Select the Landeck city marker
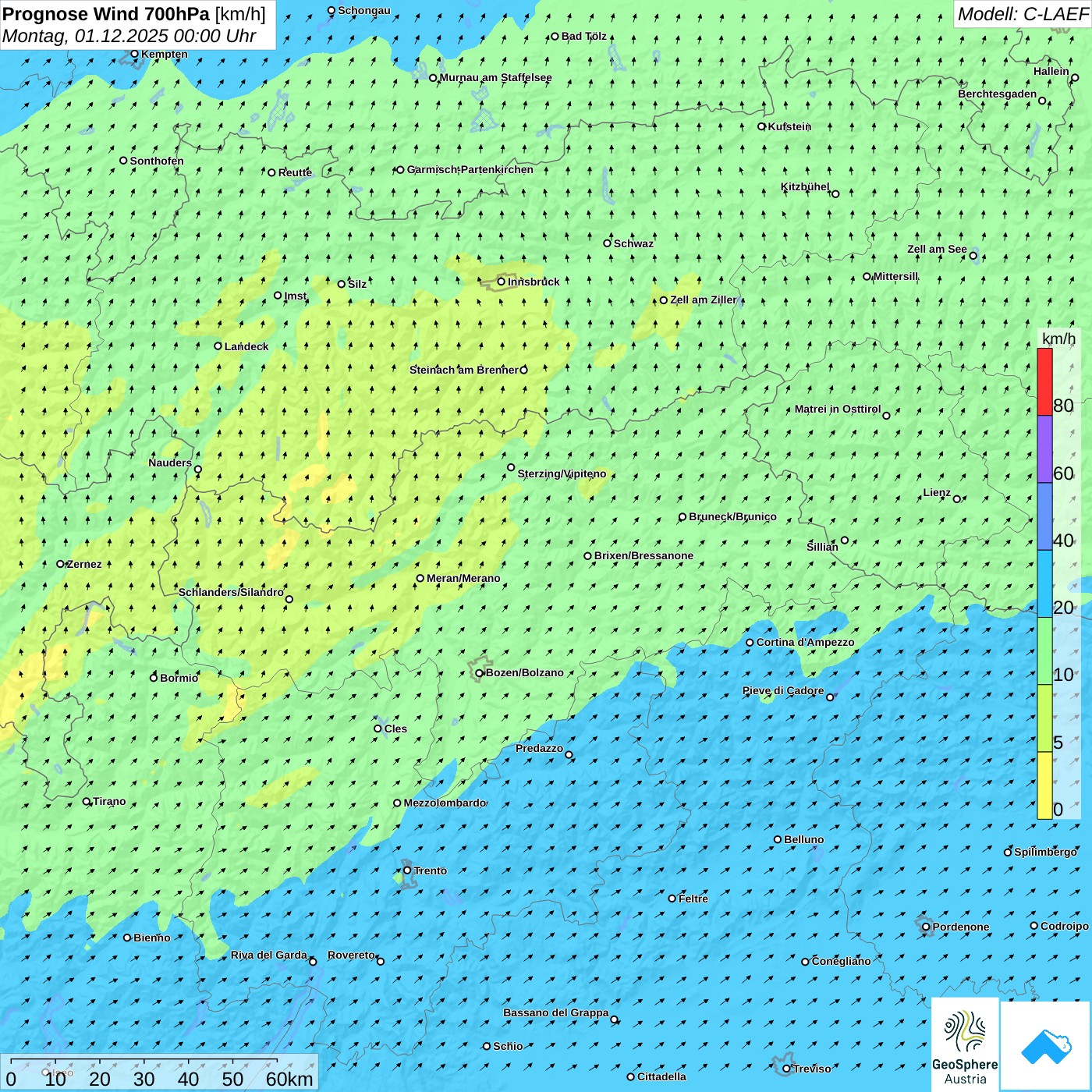The image size is (1092, 1092). tap(218, 346)
